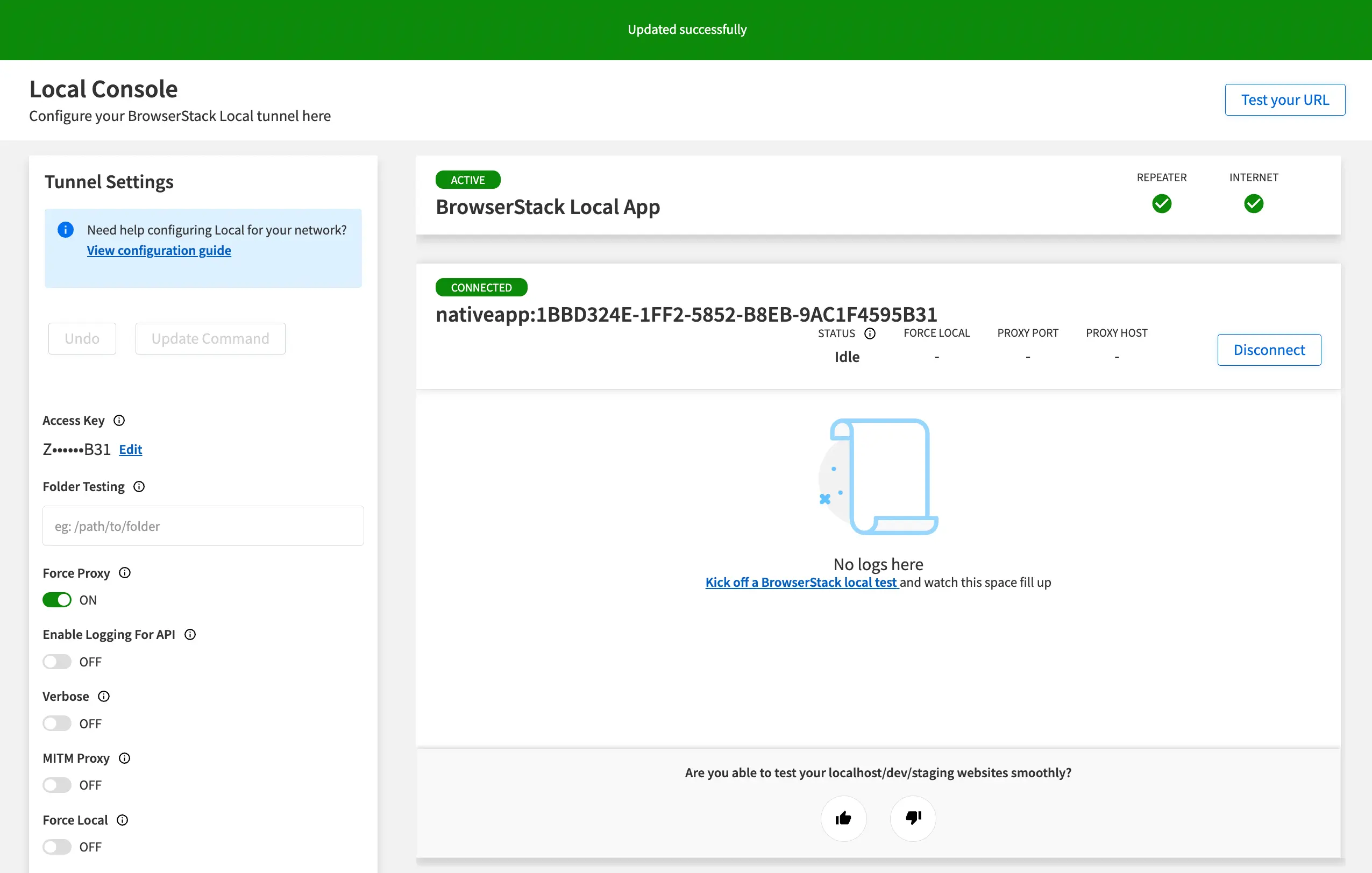
Task: Focus the Folder Testing path input field
Action: point(203,526)
